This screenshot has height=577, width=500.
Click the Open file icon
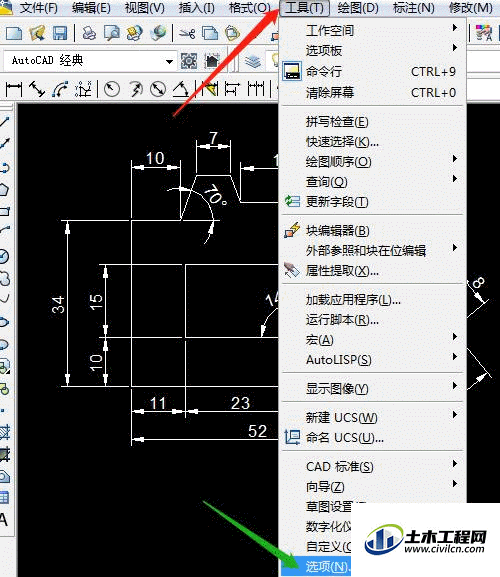click(x=37, y=33)
